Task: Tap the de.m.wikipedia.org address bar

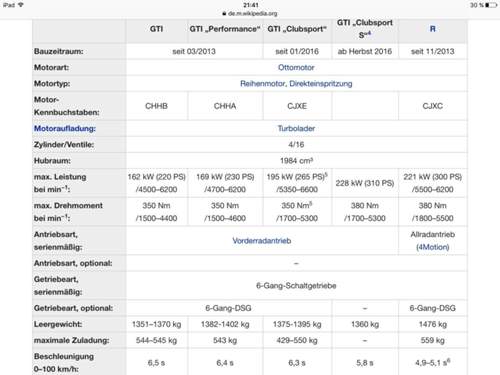Action: pyautogui.click(x=250, y=14)
